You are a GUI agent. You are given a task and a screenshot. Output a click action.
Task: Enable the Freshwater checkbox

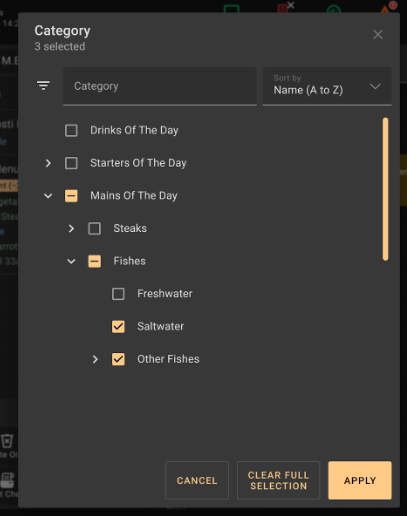[118, 294]
